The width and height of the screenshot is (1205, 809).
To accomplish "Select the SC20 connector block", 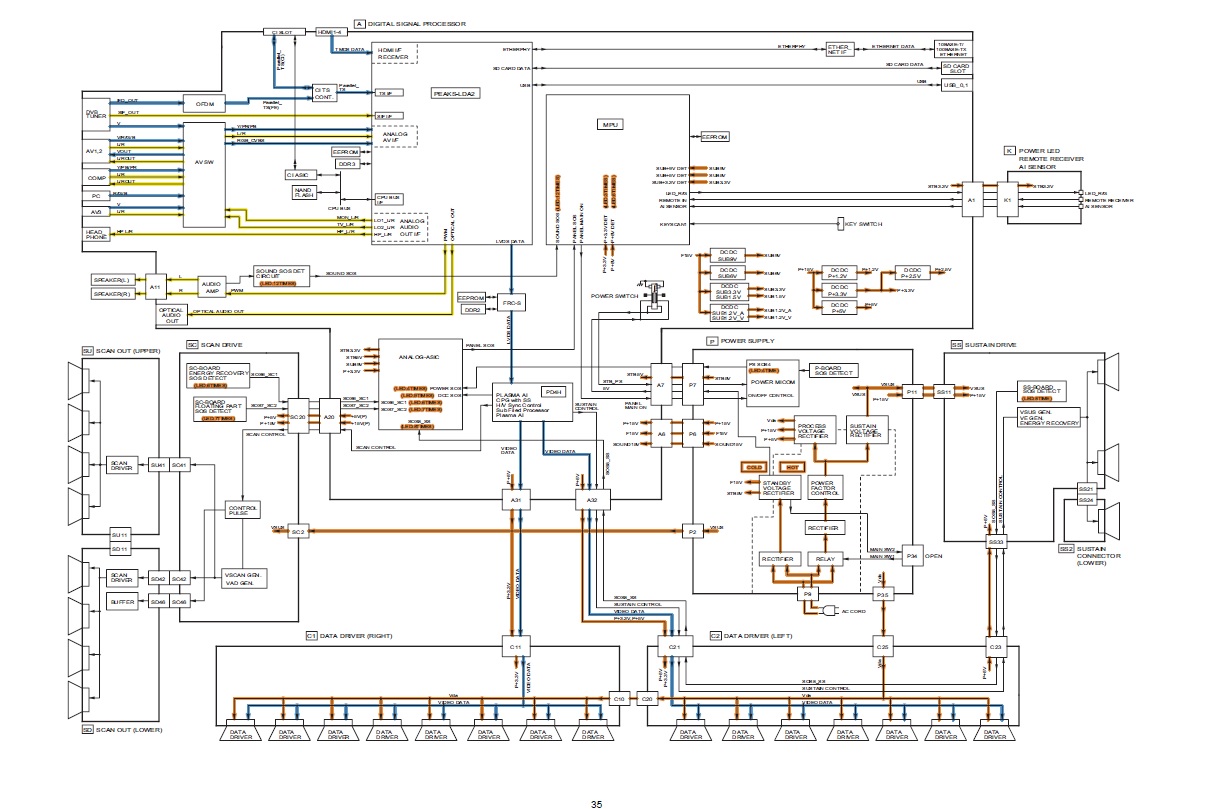I will click(x=296, y=416).
